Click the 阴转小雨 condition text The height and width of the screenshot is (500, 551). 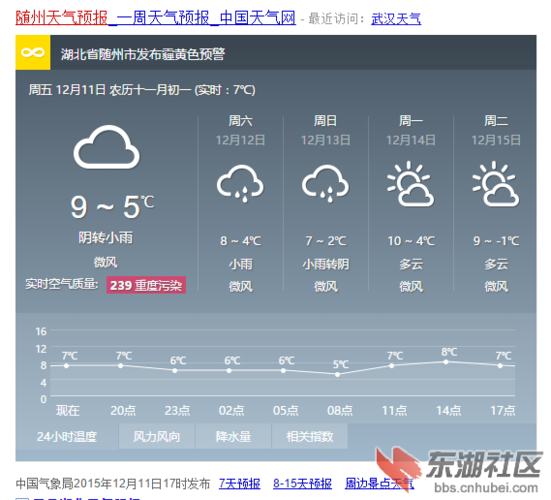click(x=105, y=238)
